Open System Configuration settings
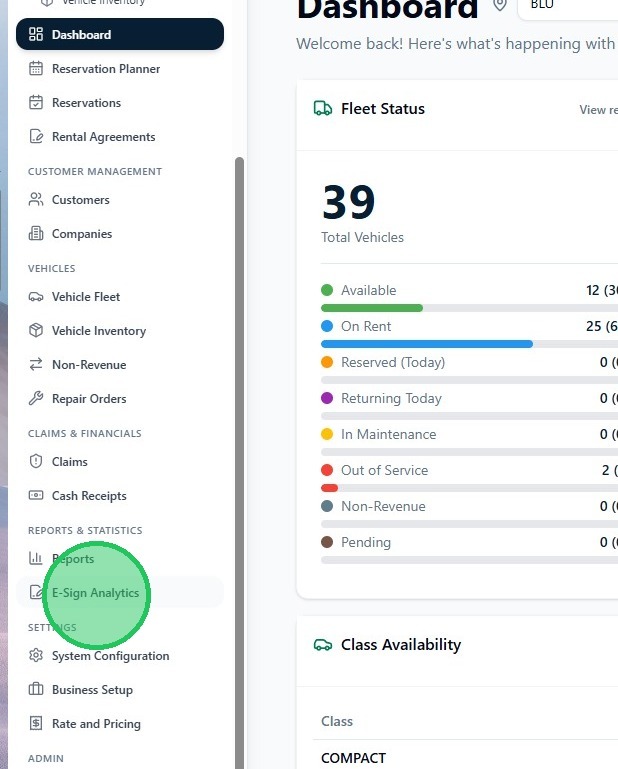Image resolution: width=618 pixels, height=769 pixels. click(x=120, y=656)
